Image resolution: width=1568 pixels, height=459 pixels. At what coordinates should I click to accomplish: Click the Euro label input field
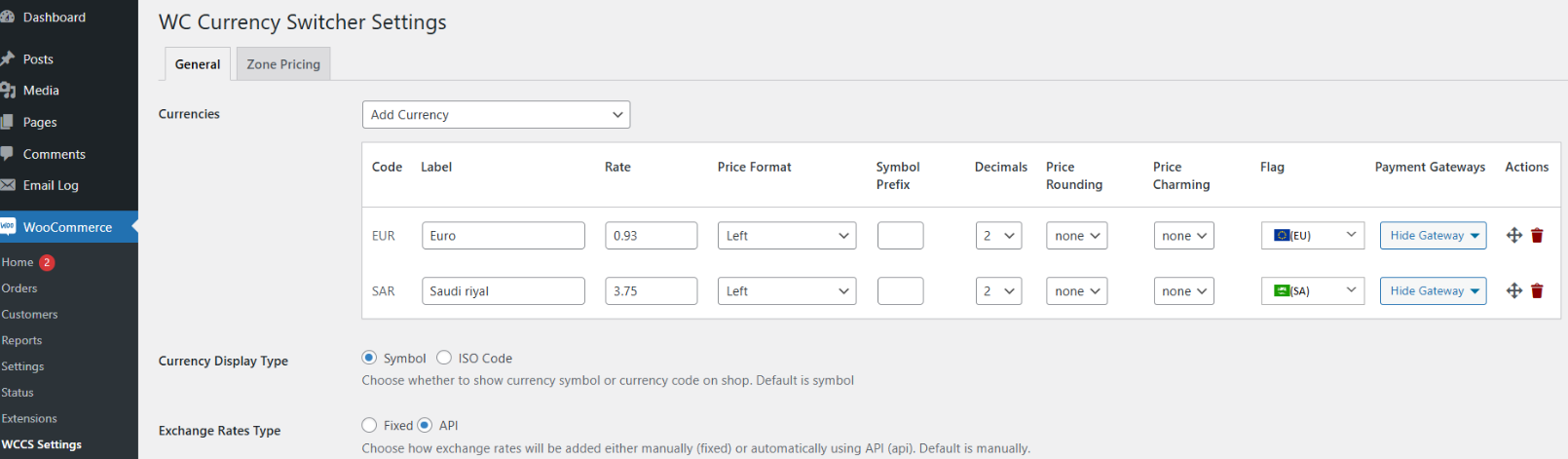point(503,236)
